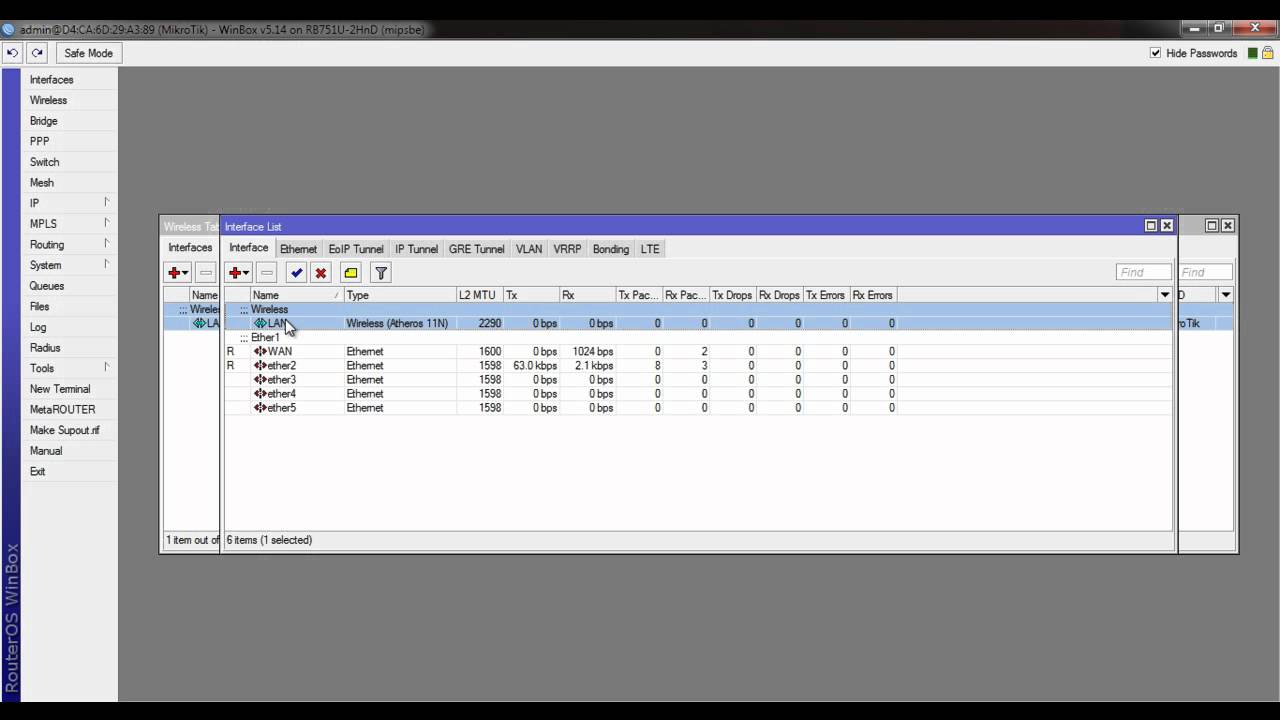Click the green CPU load indicator
This screenshot has width=1280, height=720.
(1253, 53)
